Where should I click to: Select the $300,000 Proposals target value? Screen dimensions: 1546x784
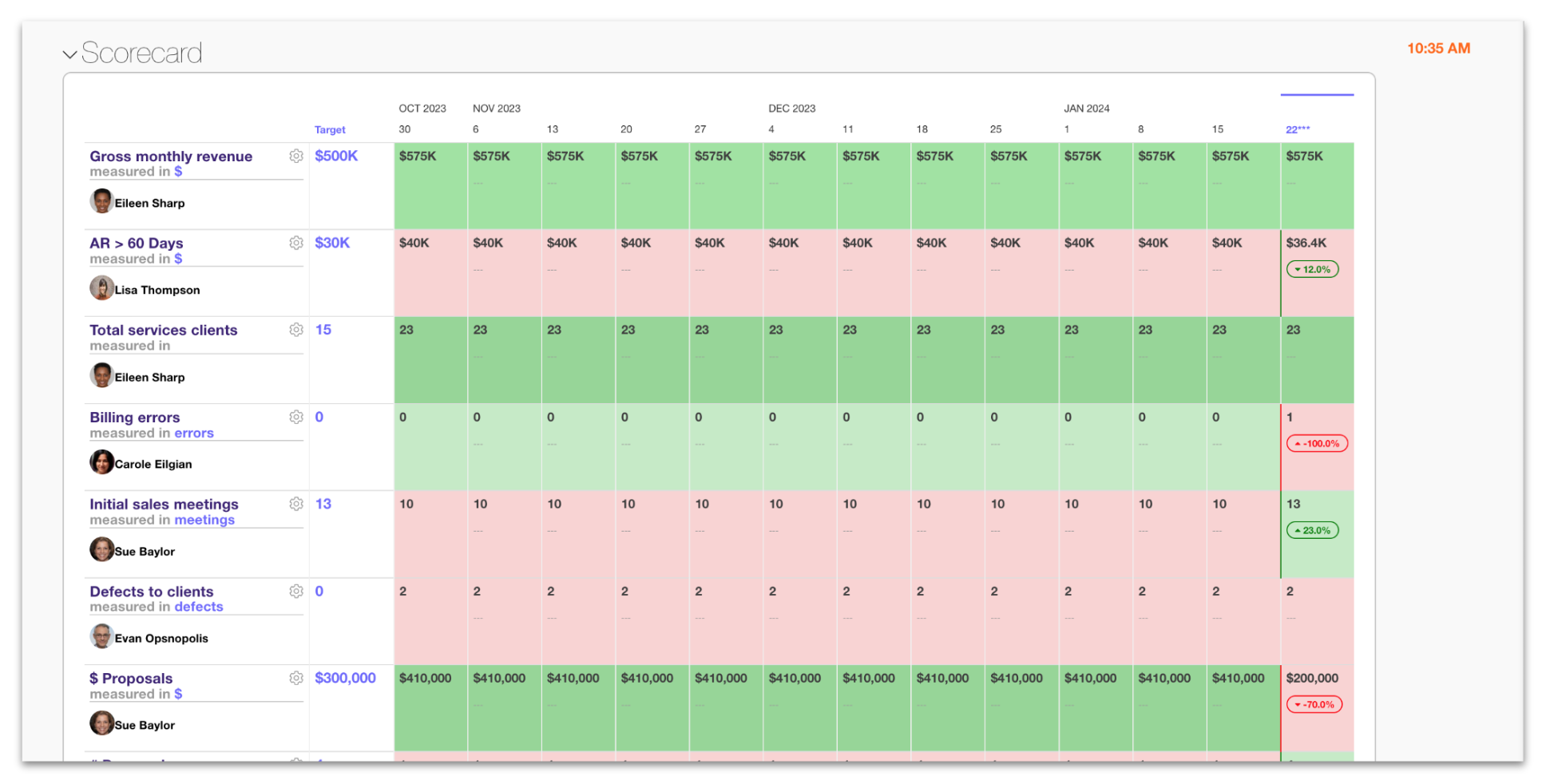345,678
